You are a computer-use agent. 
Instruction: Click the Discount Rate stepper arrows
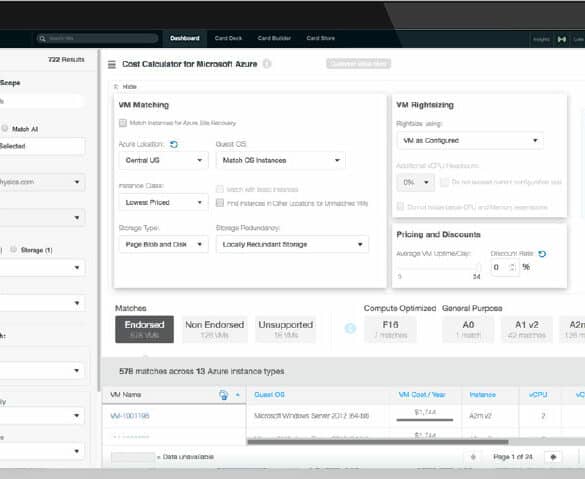[513, 267]
